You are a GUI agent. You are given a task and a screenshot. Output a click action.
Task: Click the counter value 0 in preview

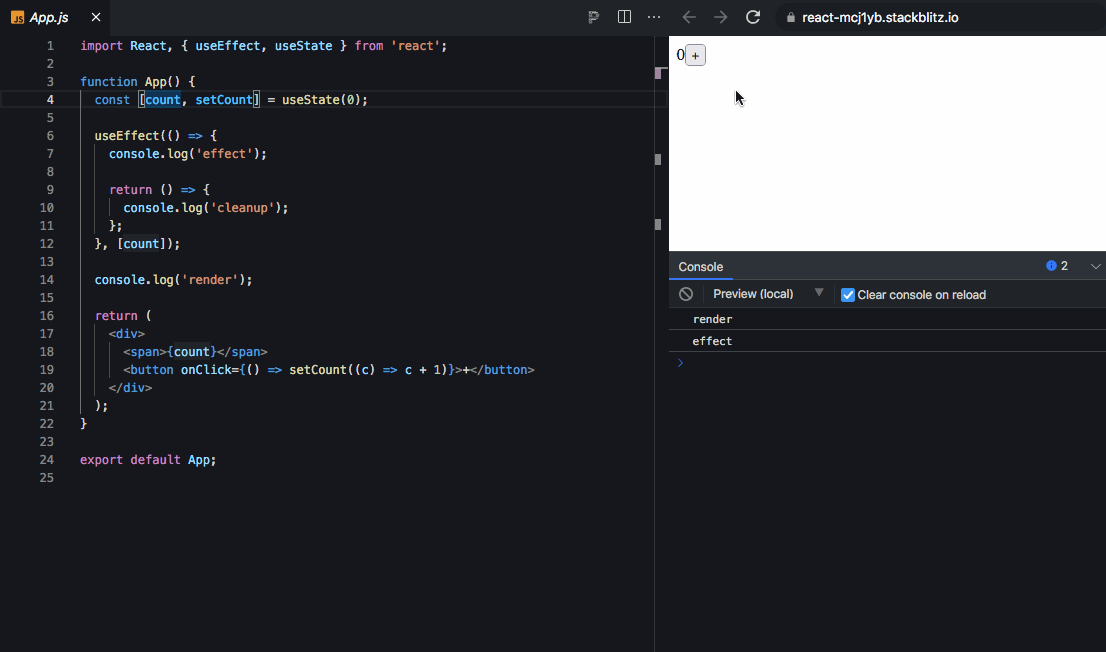pyautogui.click(x=680, y=54)
